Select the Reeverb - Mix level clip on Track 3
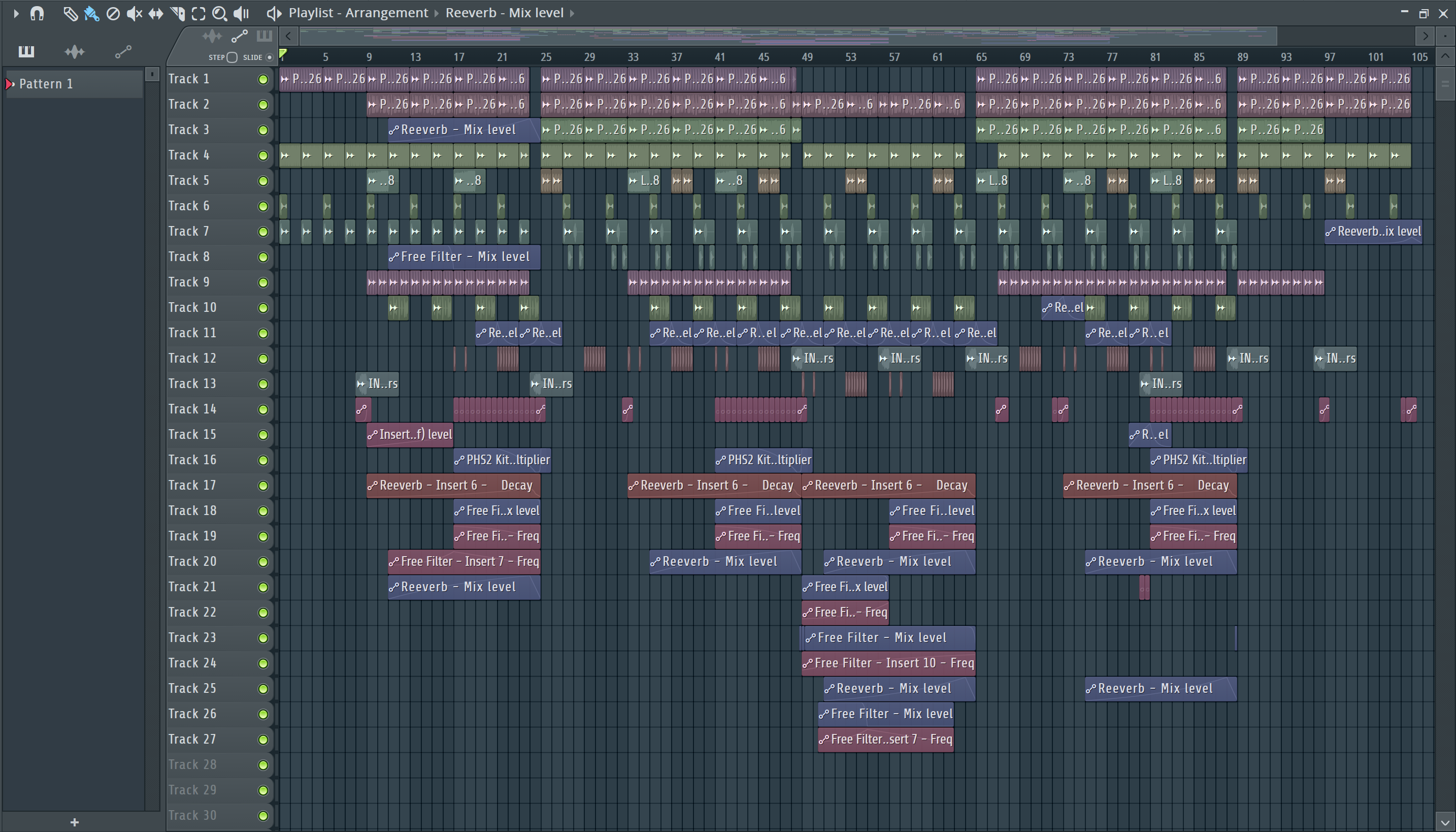This screenshot has height=832, width=1456. click(464, 130)
